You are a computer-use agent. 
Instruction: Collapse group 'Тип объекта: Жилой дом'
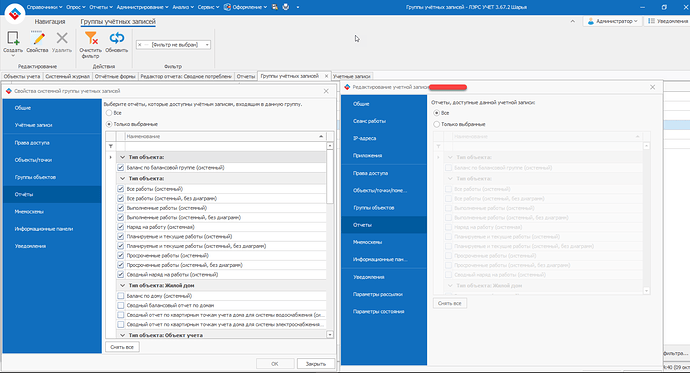122,285
